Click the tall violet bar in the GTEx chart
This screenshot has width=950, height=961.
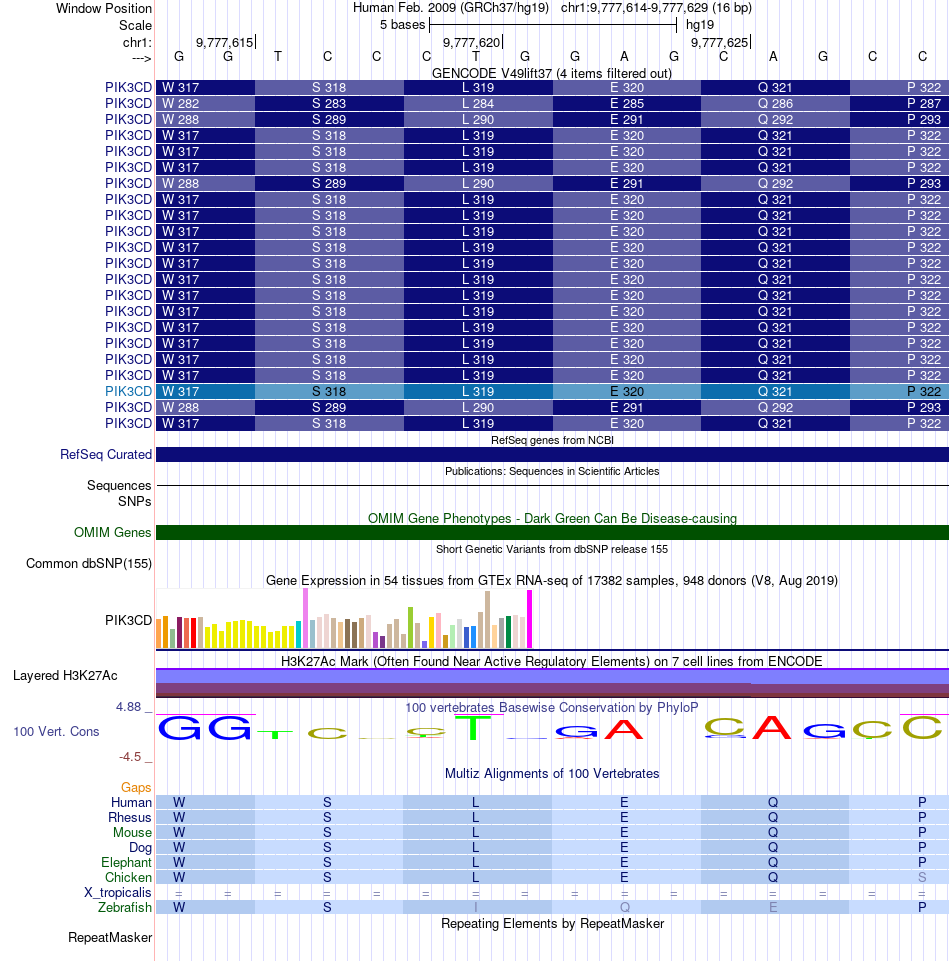305,619
